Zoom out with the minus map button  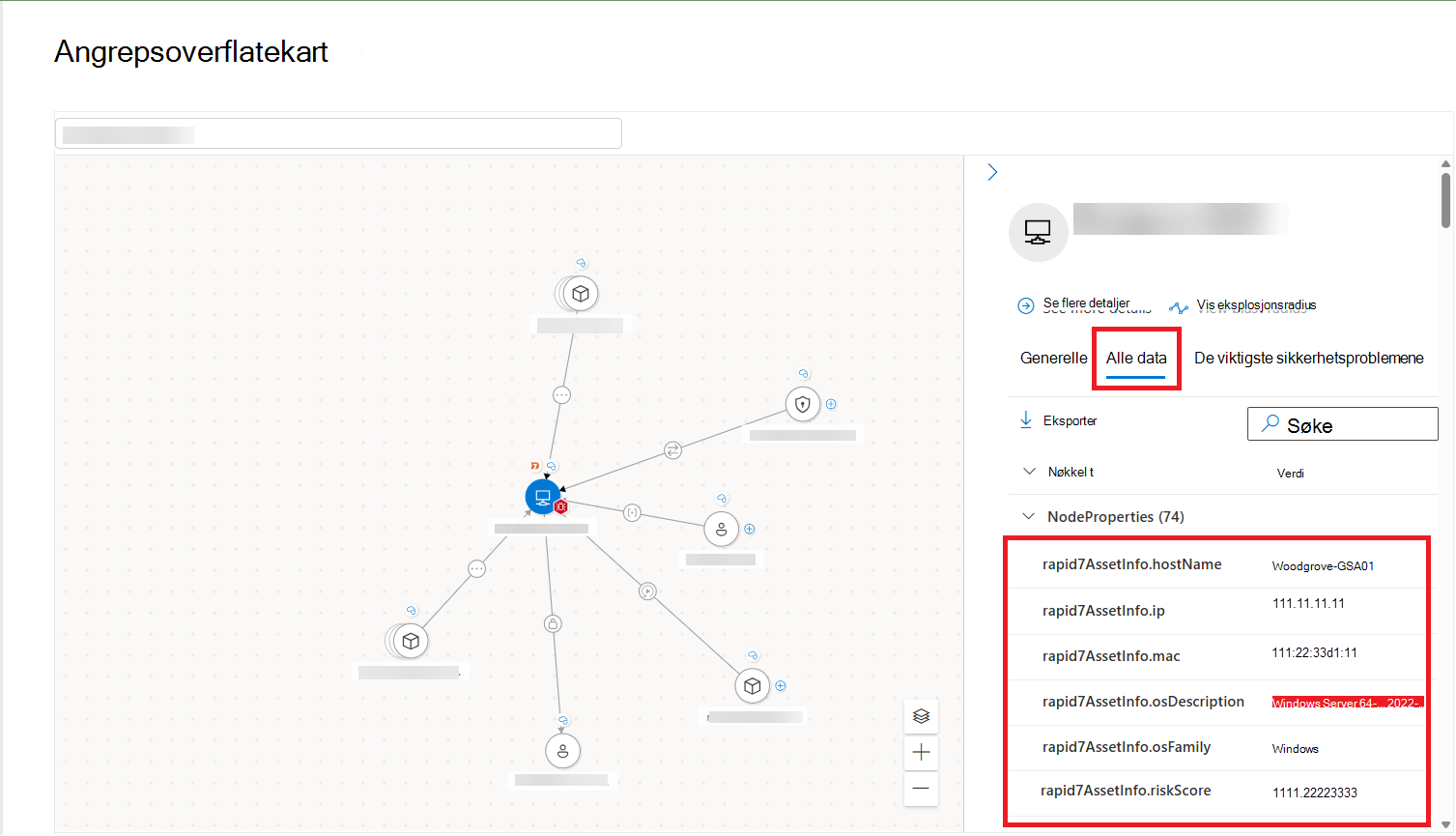(x=921, y=788)
